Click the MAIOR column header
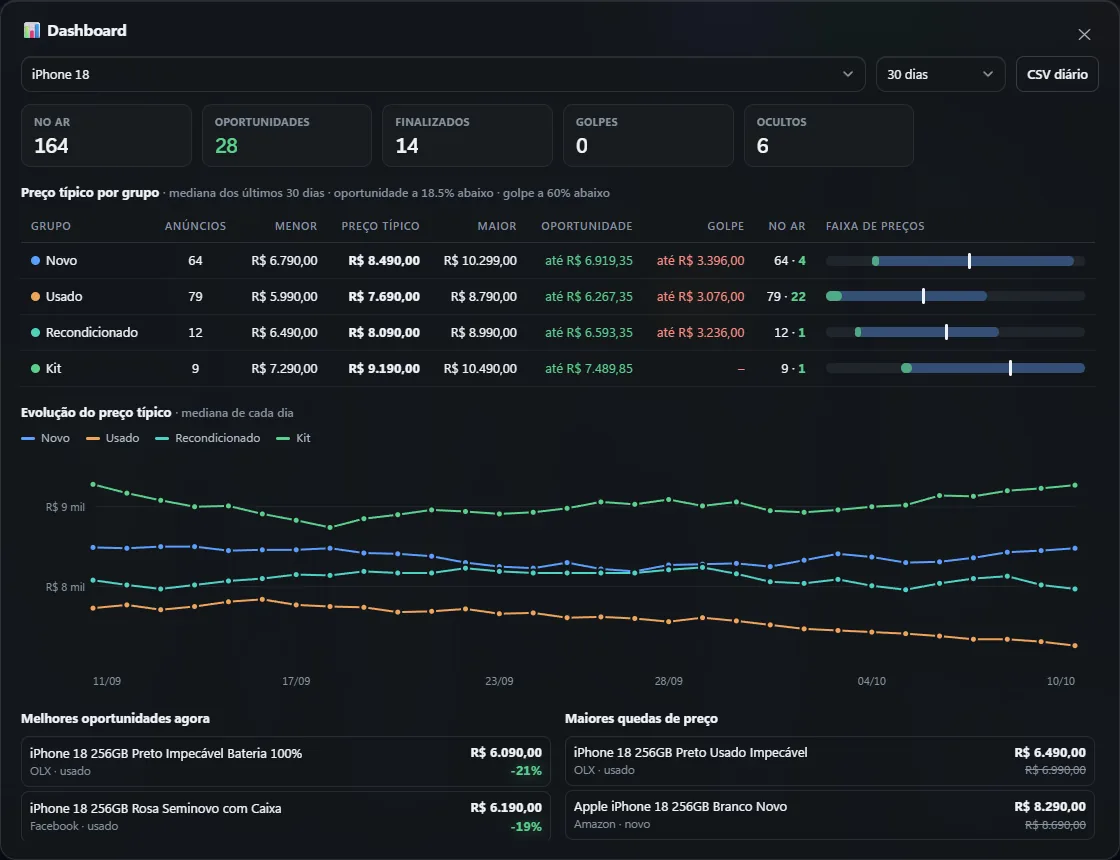This screenshot has height=860, width=1120. 496,226
